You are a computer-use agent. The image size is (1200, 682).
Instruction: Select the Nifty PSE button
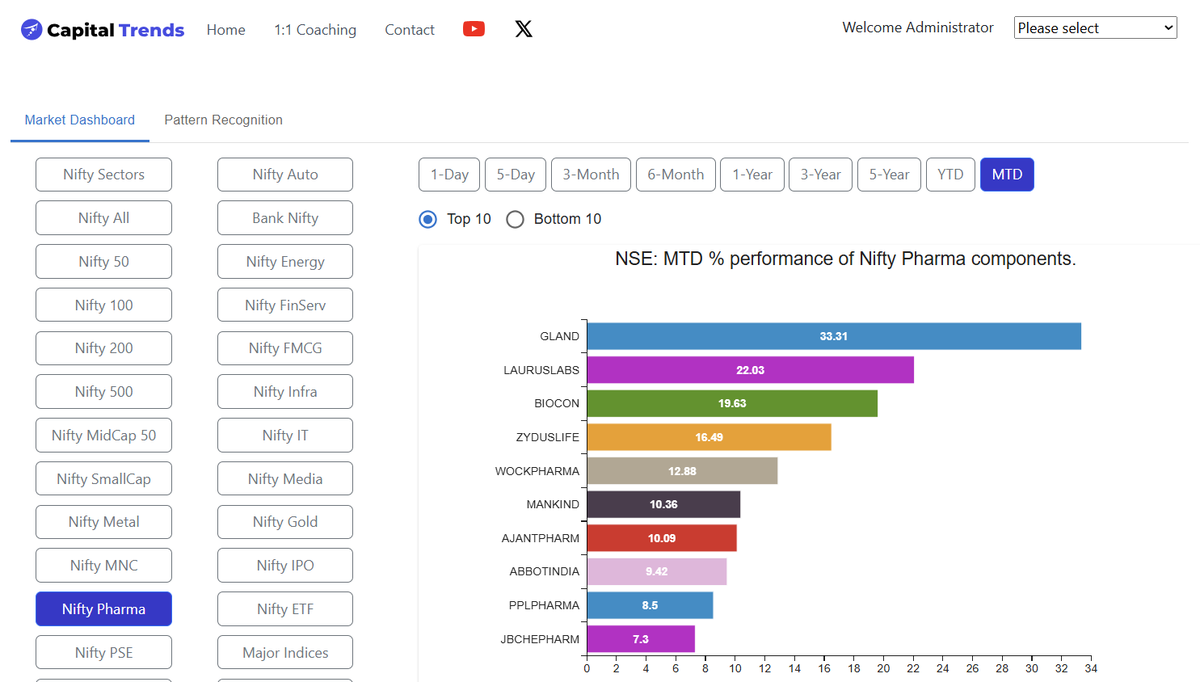tap(104, 652)
